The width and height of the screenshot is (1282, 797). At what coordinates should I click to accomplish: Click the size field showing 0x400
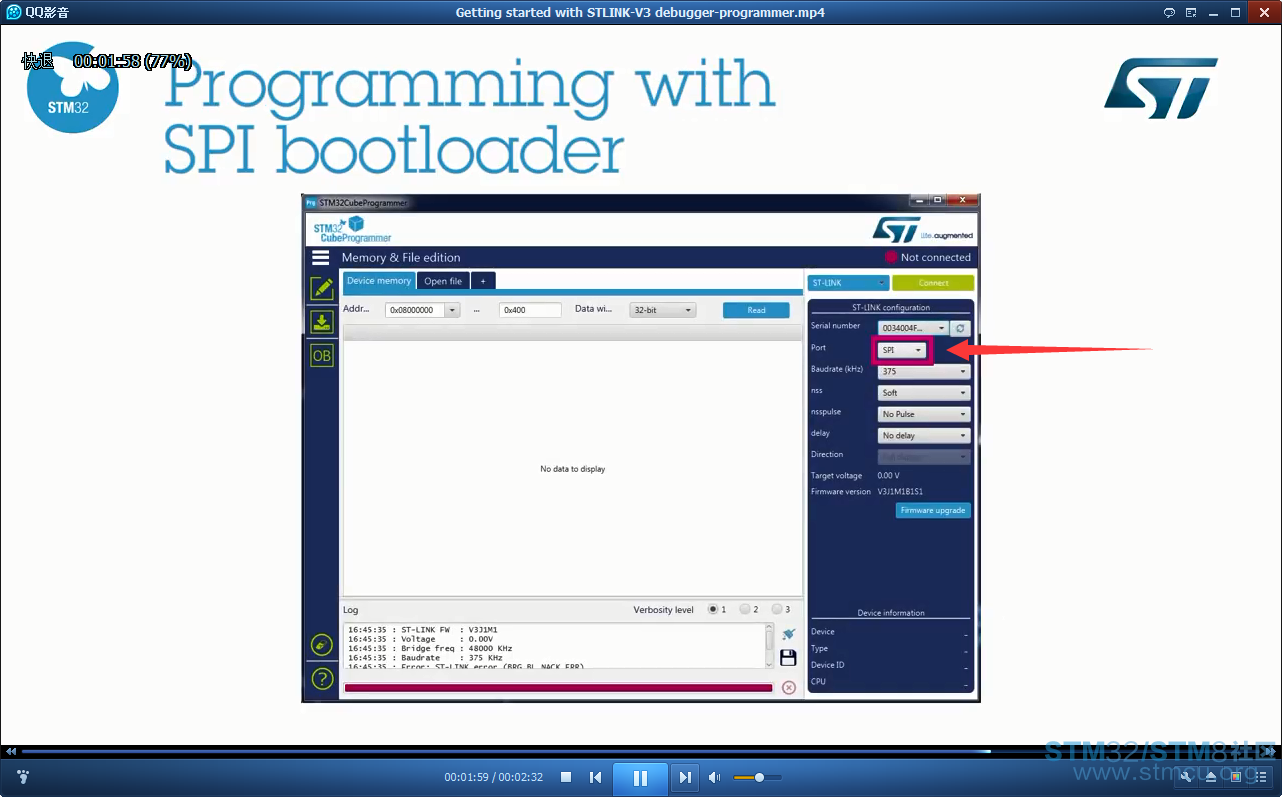(530, 310)
